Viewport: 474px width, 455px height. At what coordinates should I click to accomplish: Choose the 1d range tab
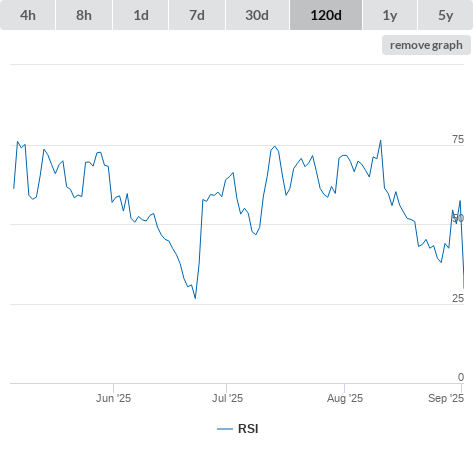(141, 15)
